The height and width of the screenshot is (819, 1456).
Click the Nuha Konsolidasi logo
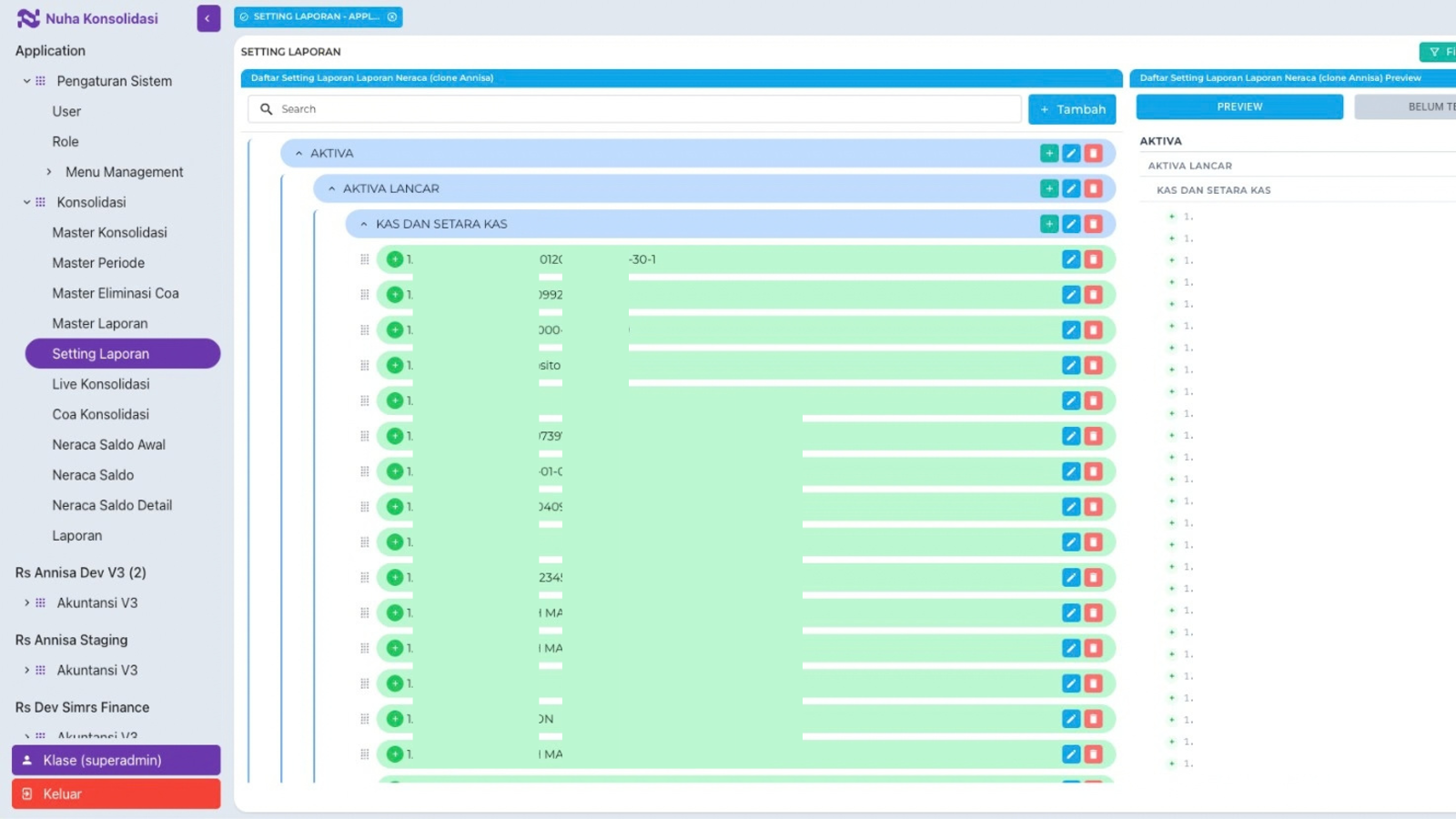point(87,18)
